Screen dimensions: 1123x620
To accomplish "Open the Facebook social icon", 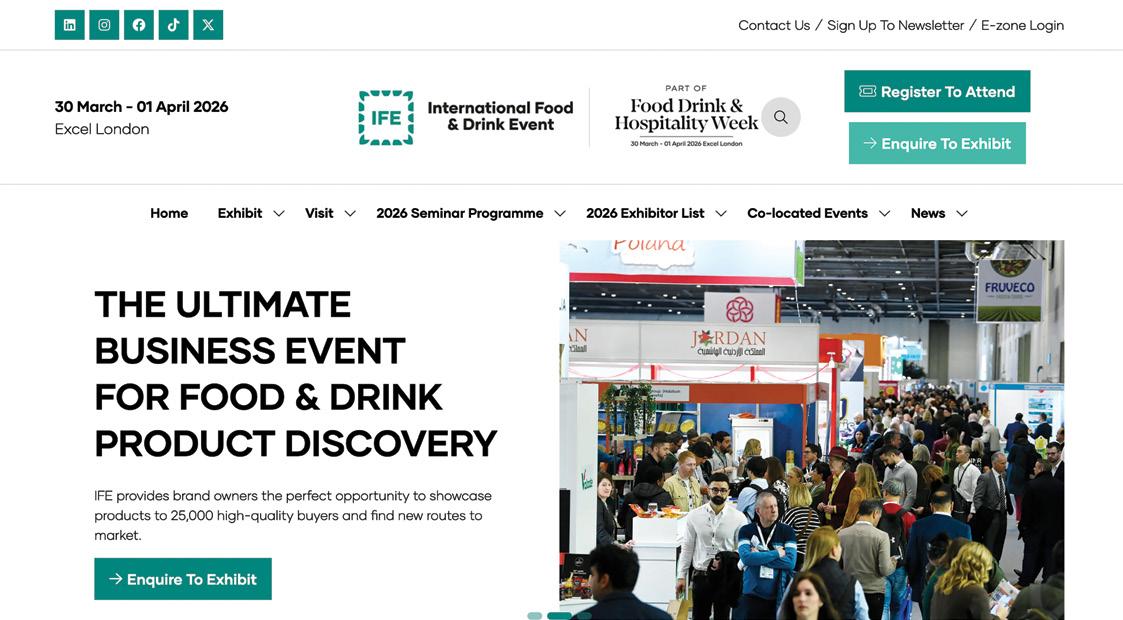I will coord(139,25).
